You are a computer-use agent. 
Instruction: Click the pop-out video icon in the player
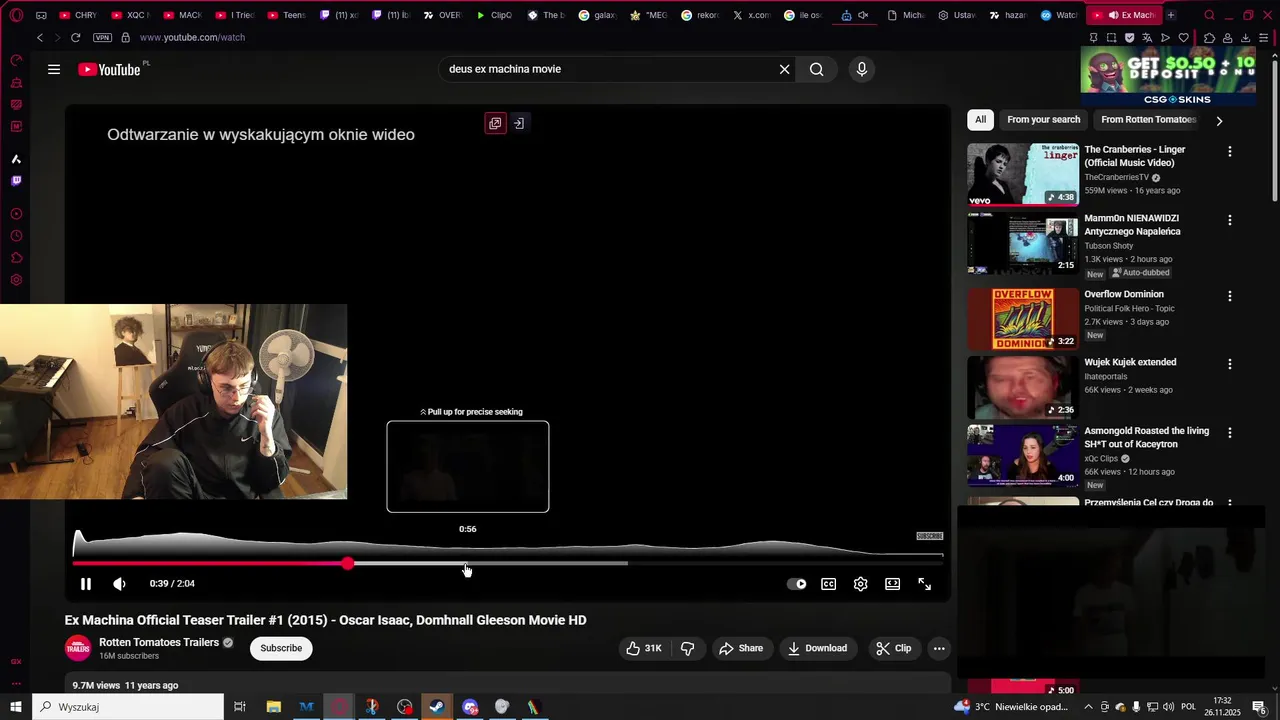click(495, 123)
